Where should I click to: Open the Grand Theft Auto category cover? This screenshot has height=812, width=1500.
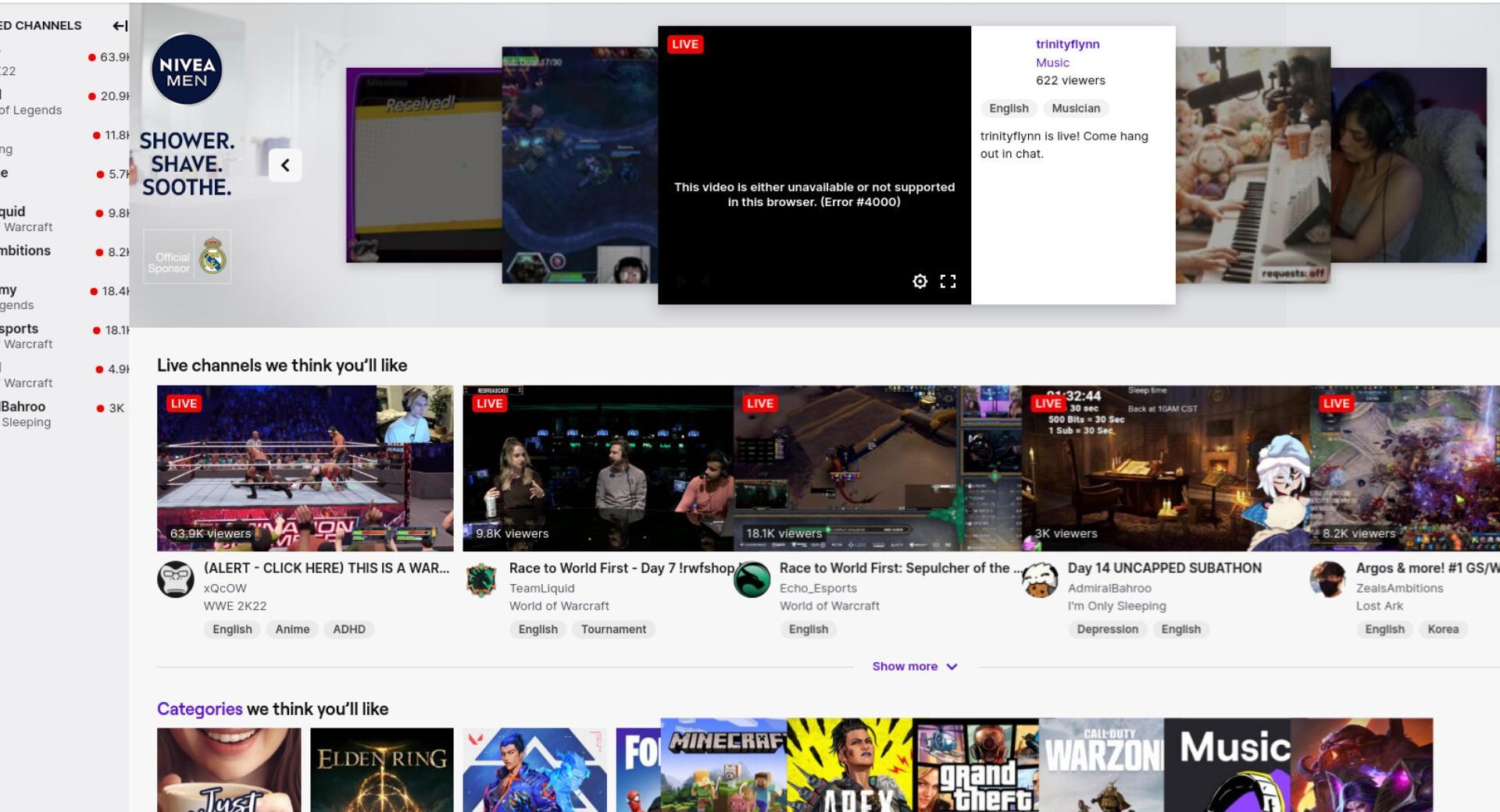[x=977, y=765]
